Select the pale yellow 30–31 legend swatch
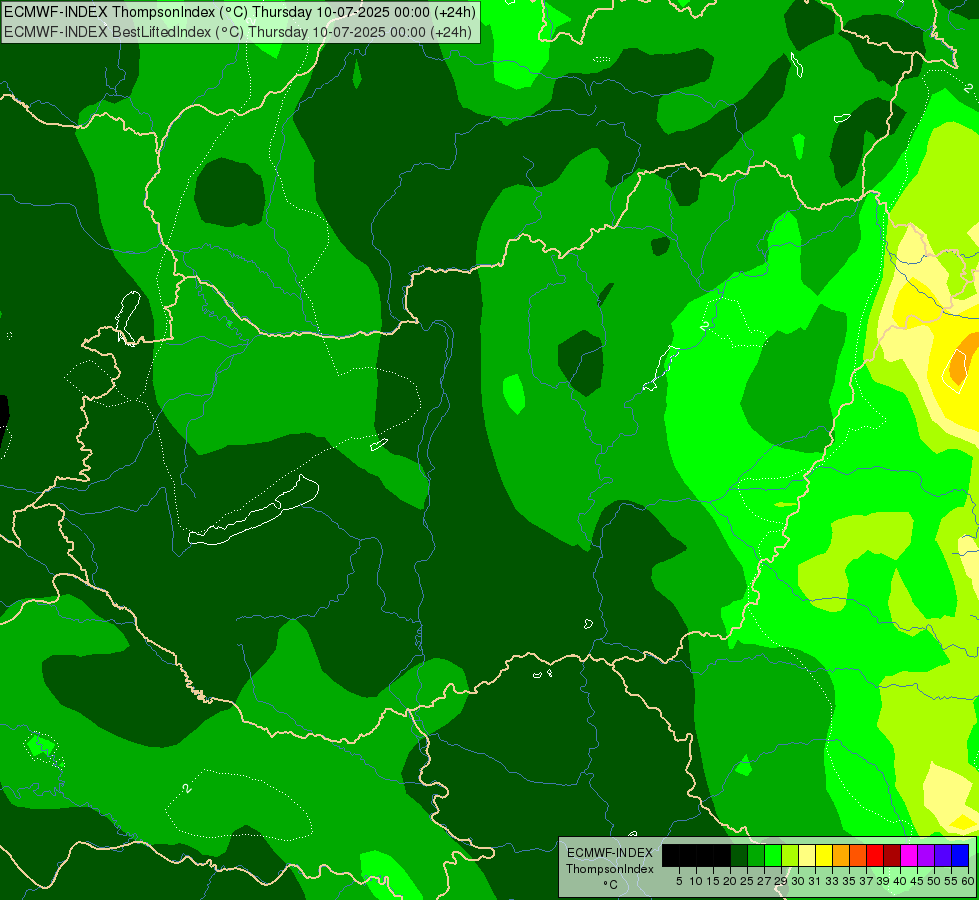Image resolution: width=979 pixels, height=900 pixels. coord(807,855)
